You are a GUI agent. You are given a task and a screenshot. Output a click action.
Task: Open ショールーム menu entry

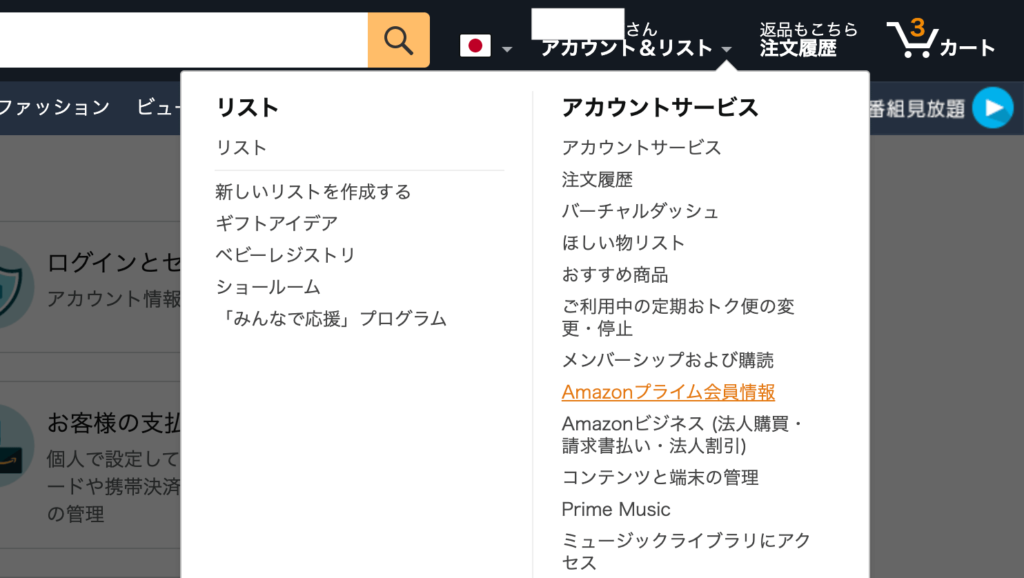tap(268, 287)
